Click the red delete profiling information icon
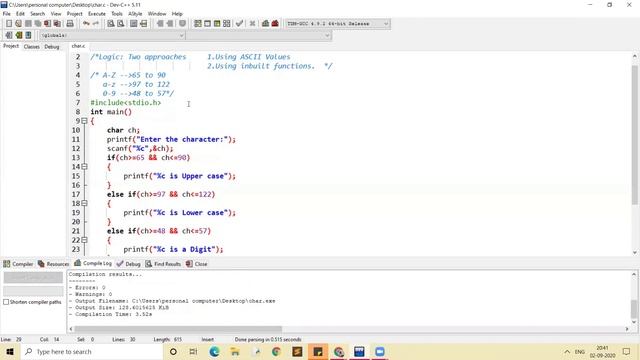Viewport: 640px width, 360px height. coord(275,24)
